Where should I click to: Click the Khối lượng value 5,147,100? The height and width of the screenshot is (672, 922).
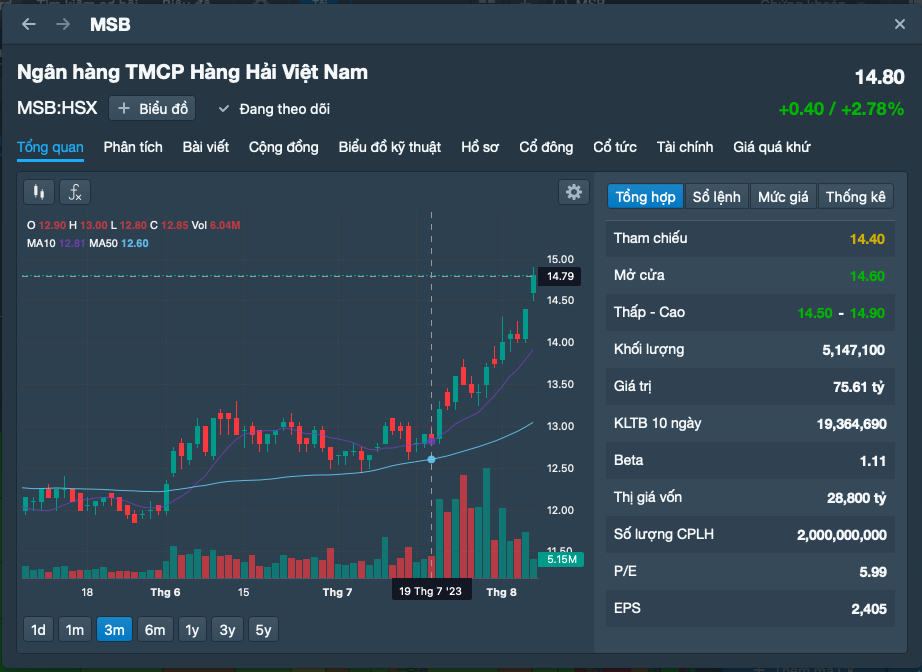[853, 350]
